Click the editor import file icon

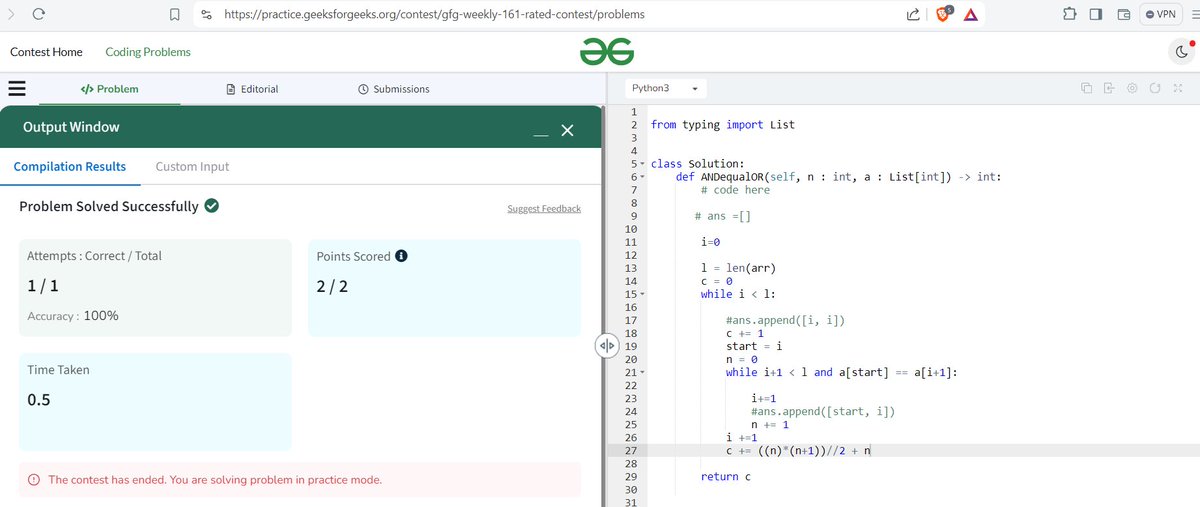(1109, 89)
